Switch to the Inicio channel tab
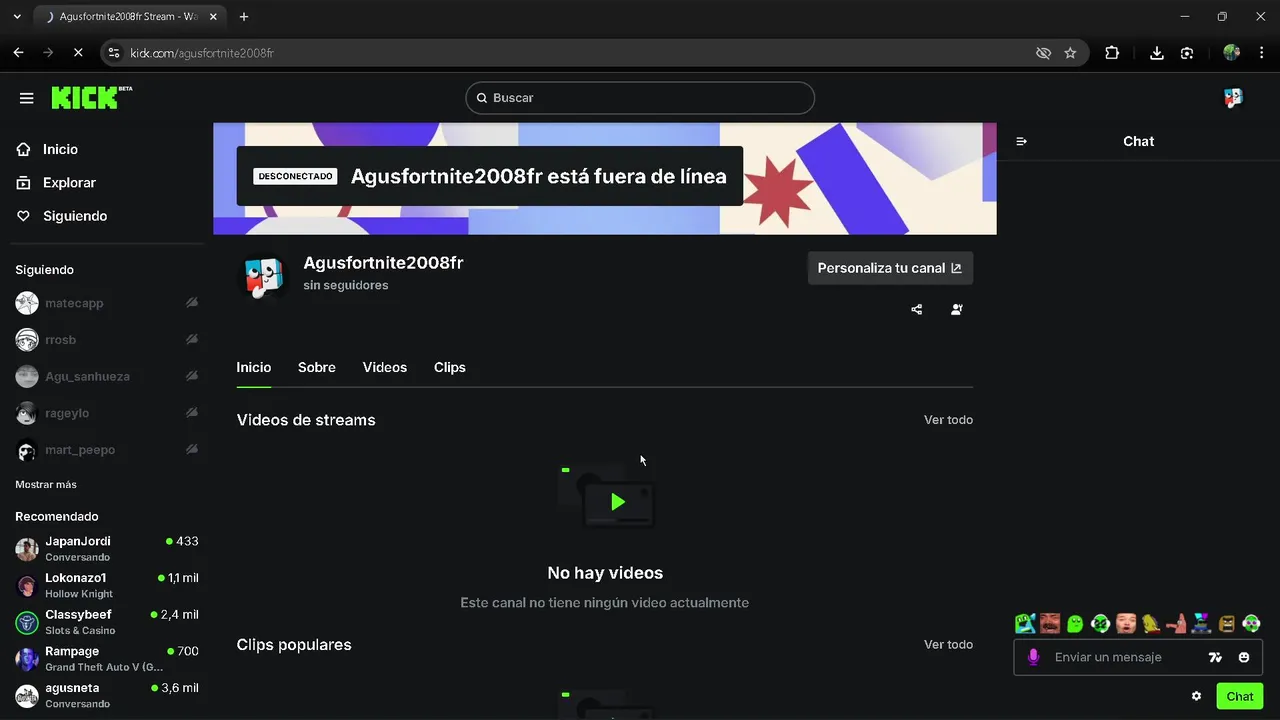Image resolution: width=1280 pixels, height=720 pixels. (x=254, y=368)
